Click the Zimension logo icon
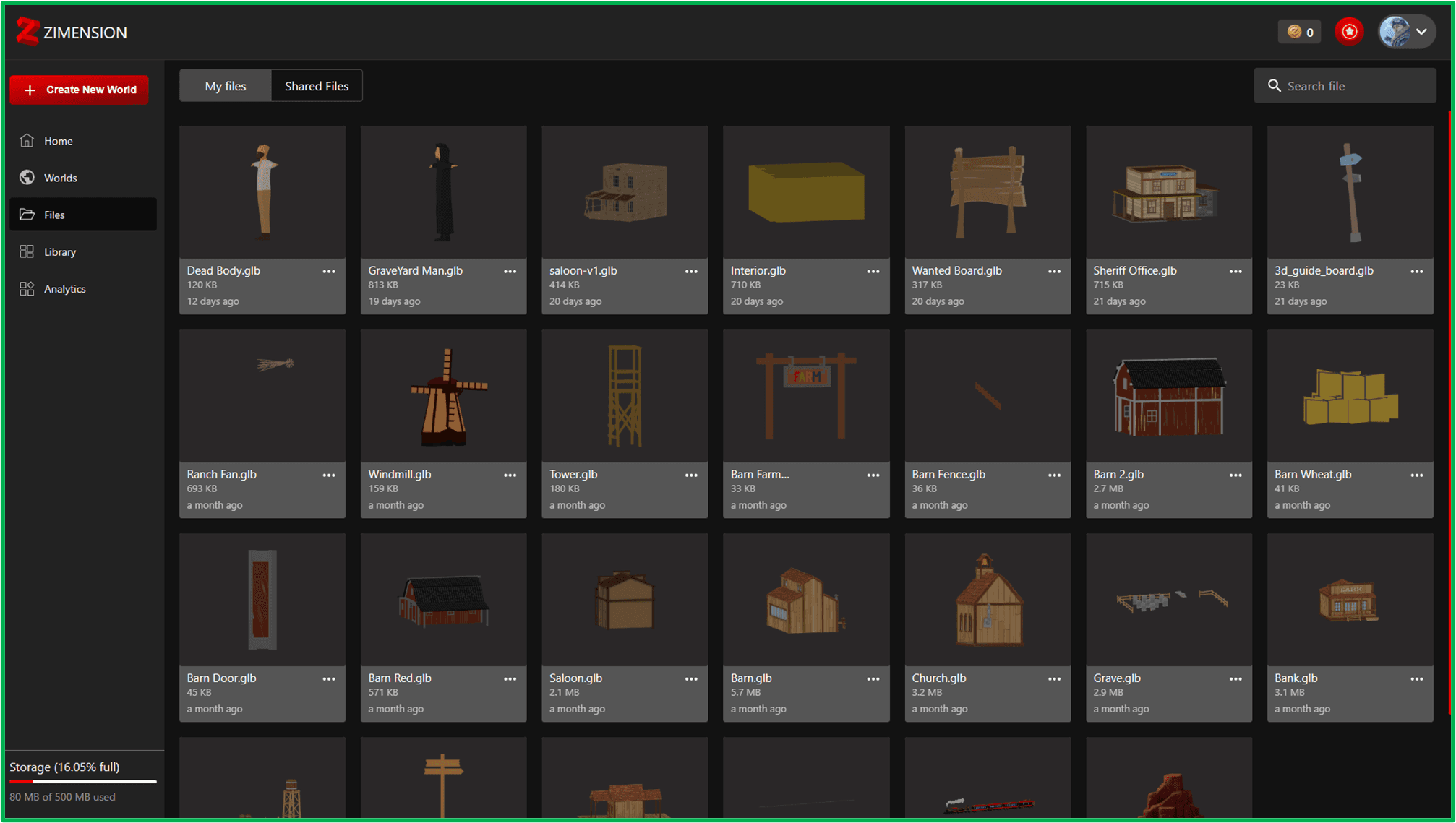The width and height of the screenshot is (1456, 823). tap(27, 32)
